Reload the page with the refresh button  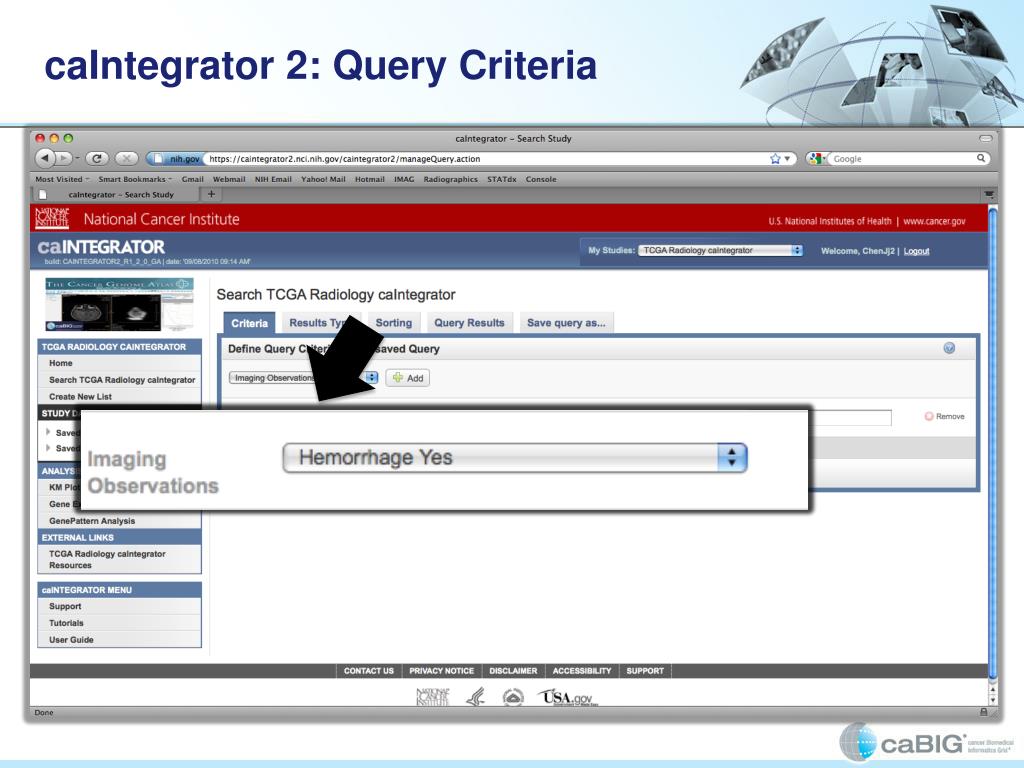coord(97,158)
